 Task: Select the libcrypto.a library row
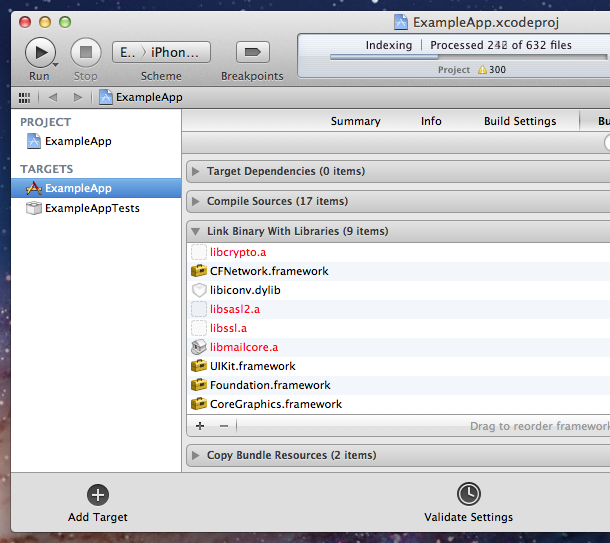click(x=399, y=252)
